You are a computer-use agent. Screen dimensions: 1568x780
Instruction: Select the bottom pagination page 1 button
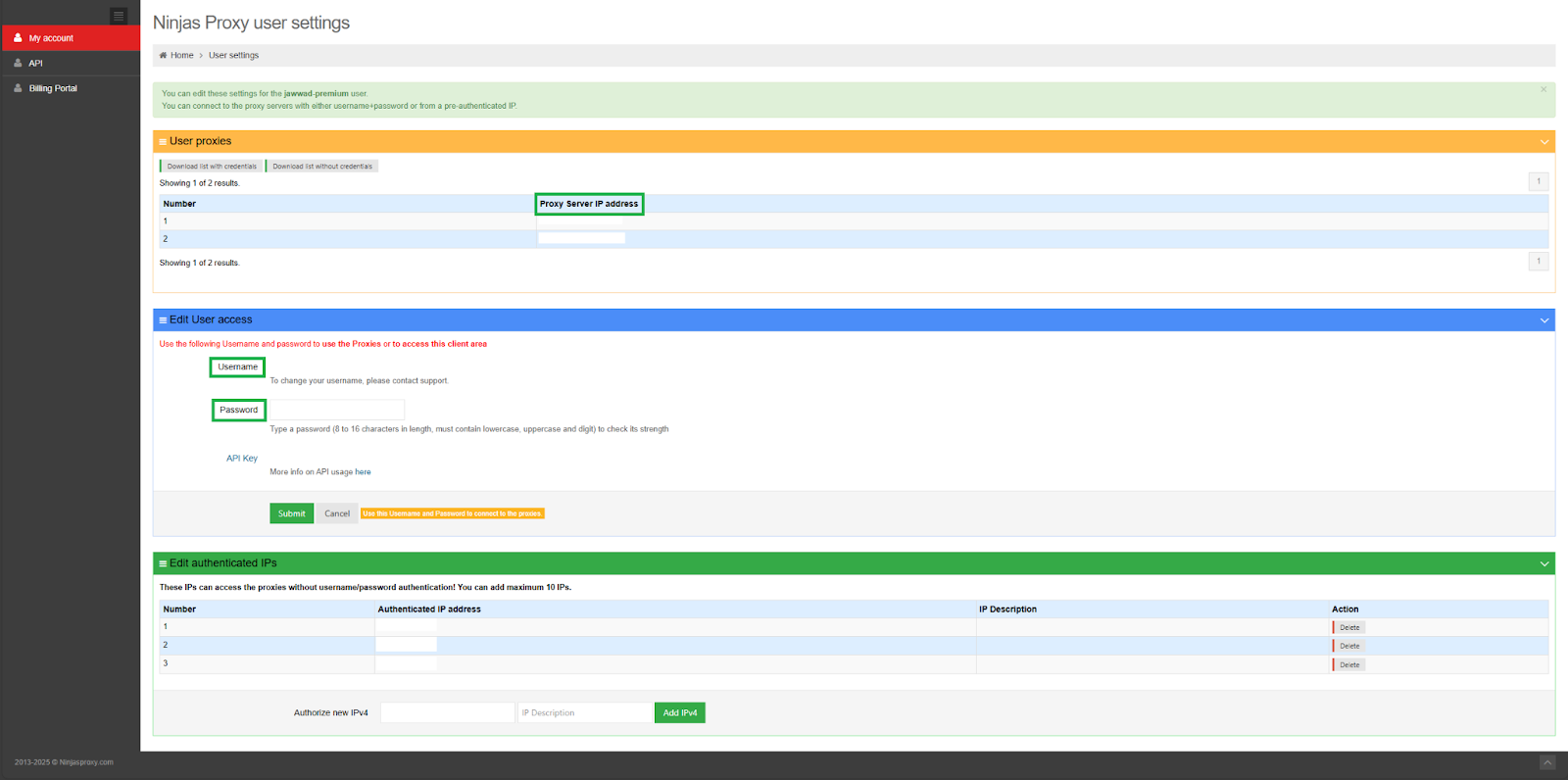point(1539,262)
